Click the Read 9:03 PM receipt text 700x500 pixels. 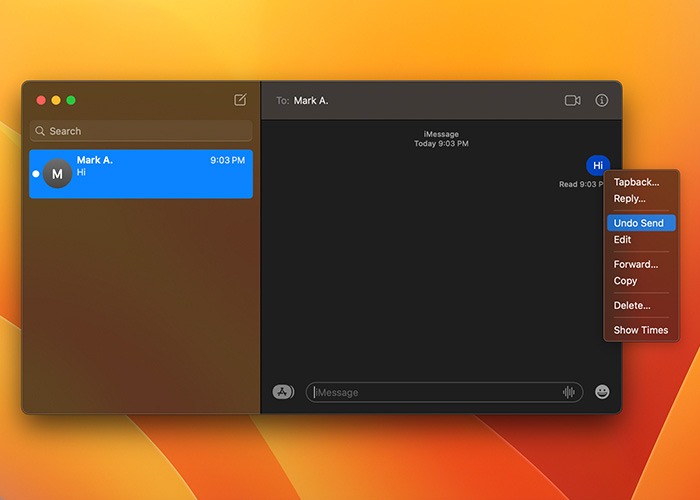coord(581,184)
